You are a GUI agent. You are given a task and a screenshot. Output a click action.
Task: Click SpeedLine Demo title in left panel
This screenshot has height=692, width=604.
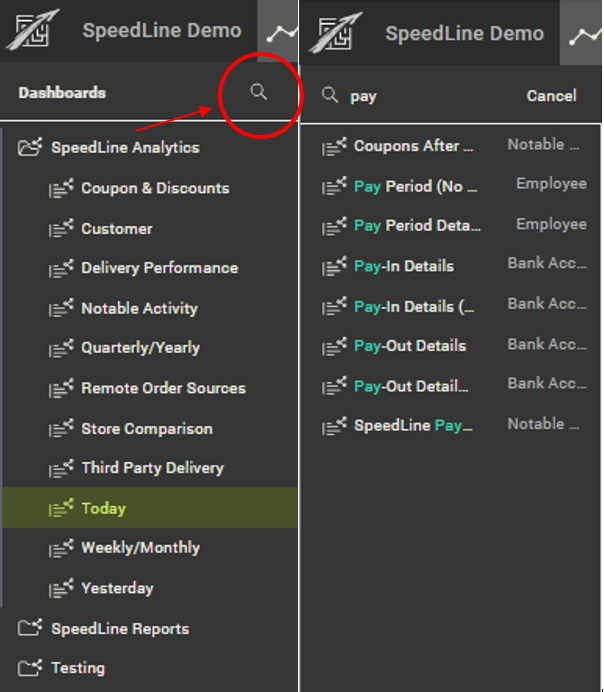click(x=162, y=30)
